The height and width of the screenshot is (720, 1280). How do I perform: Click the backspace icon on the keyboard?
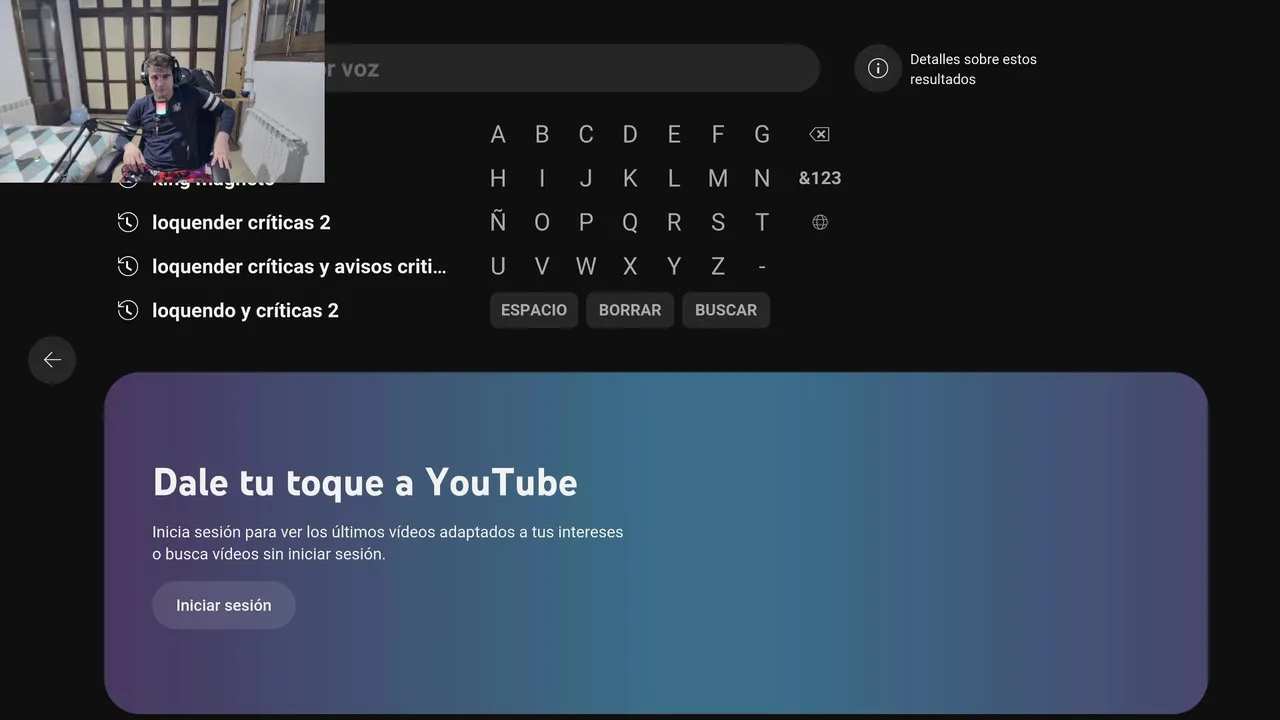(819, 134)
